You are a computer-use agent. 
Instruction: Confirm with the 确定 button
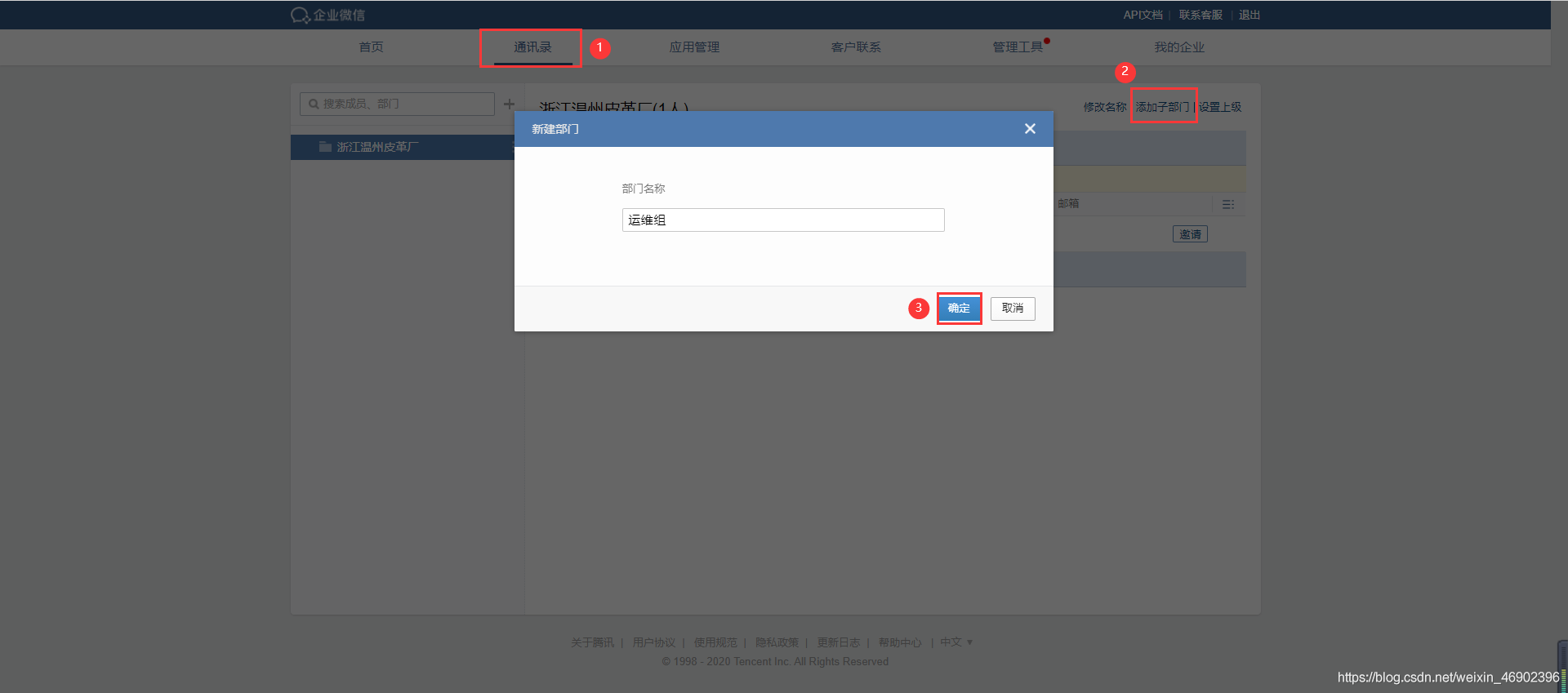click(959, 309)
